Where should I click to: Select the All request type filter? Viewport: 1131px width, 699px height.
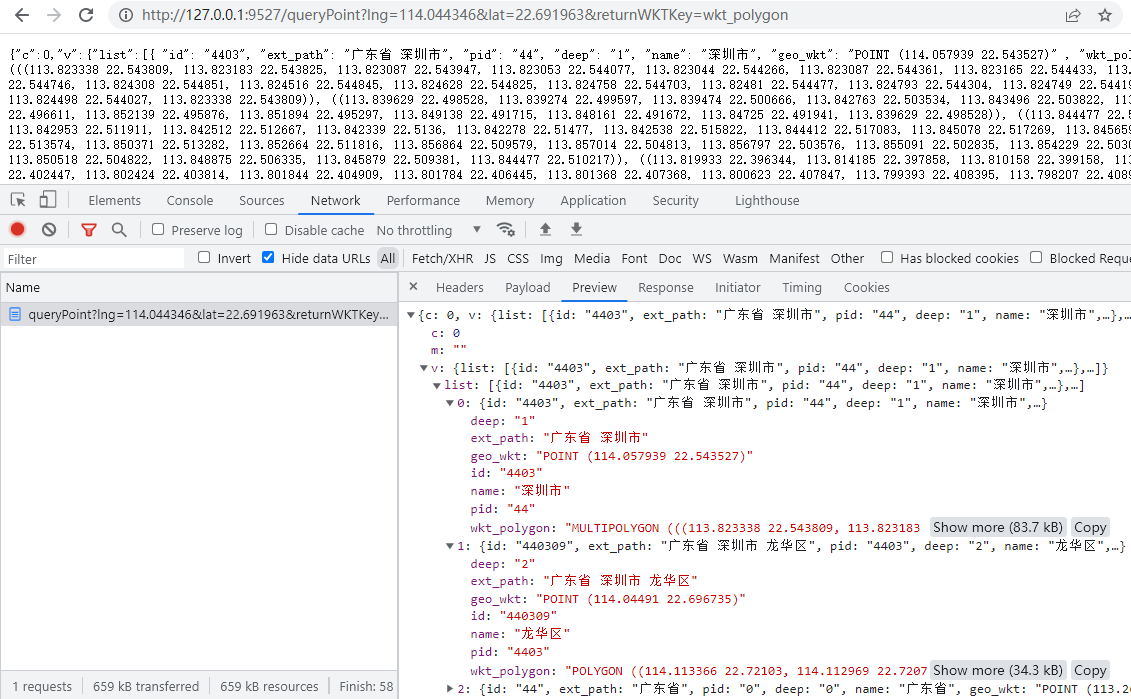pos(388,258)
